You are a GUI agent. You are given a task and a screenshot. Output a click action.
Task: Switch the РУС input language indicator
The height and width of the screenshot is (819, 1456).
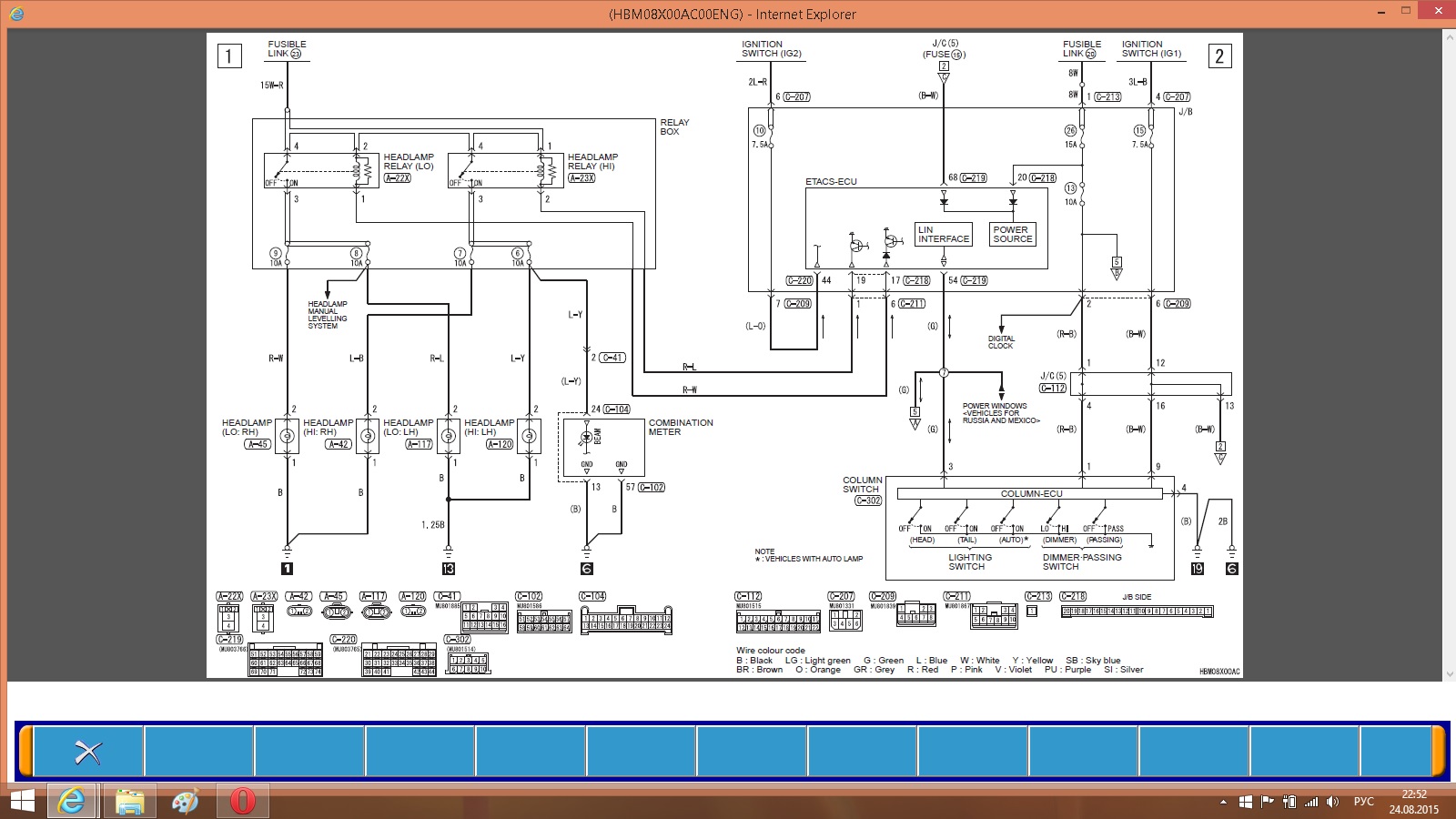(1364, 802)
